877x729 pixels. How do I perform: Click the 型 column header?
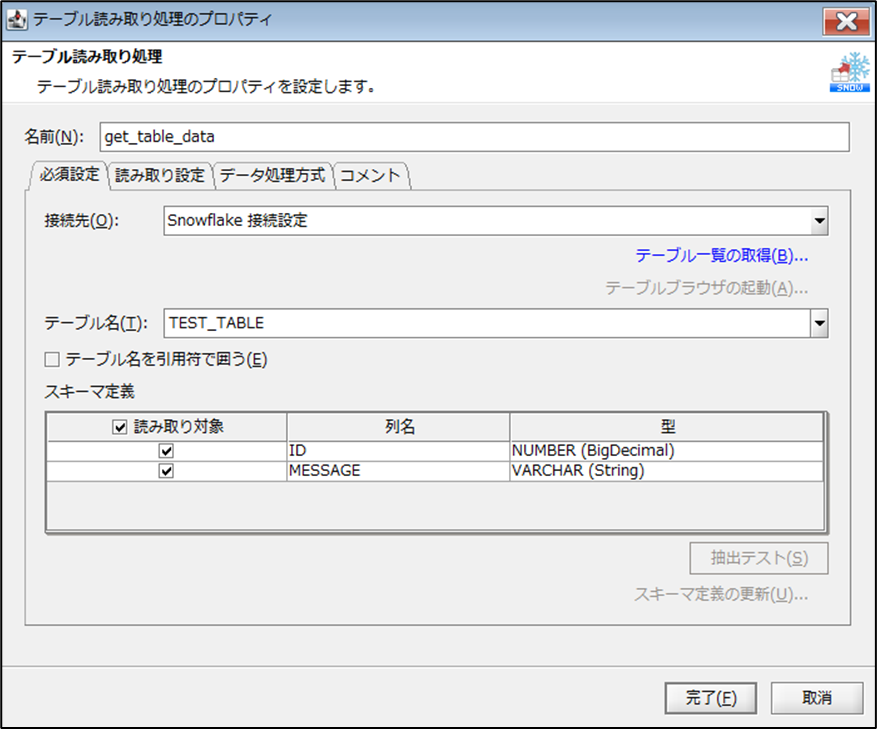[x=666, y=427]
